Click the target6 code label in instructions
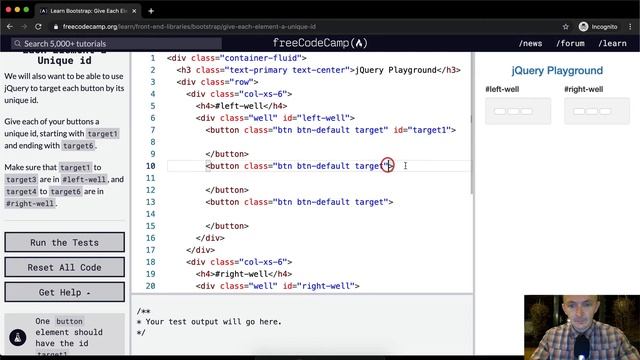640x360 pixels. point(78,146)
